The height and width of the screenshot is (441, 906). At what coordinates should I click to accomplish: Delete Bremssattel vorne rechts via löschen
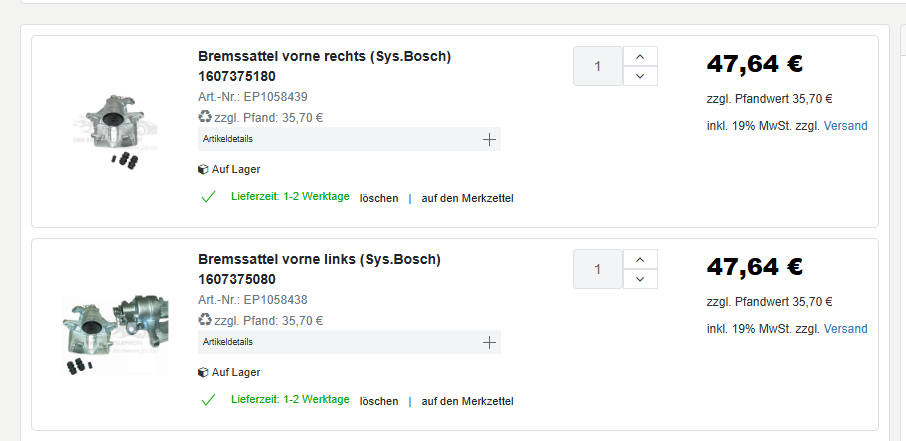pyautogui.click(x=379, y=198)
